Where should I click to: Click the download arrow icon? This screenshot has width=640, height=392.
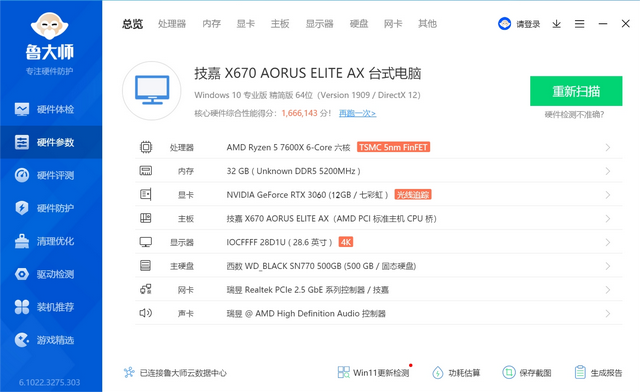click(556, 24)
